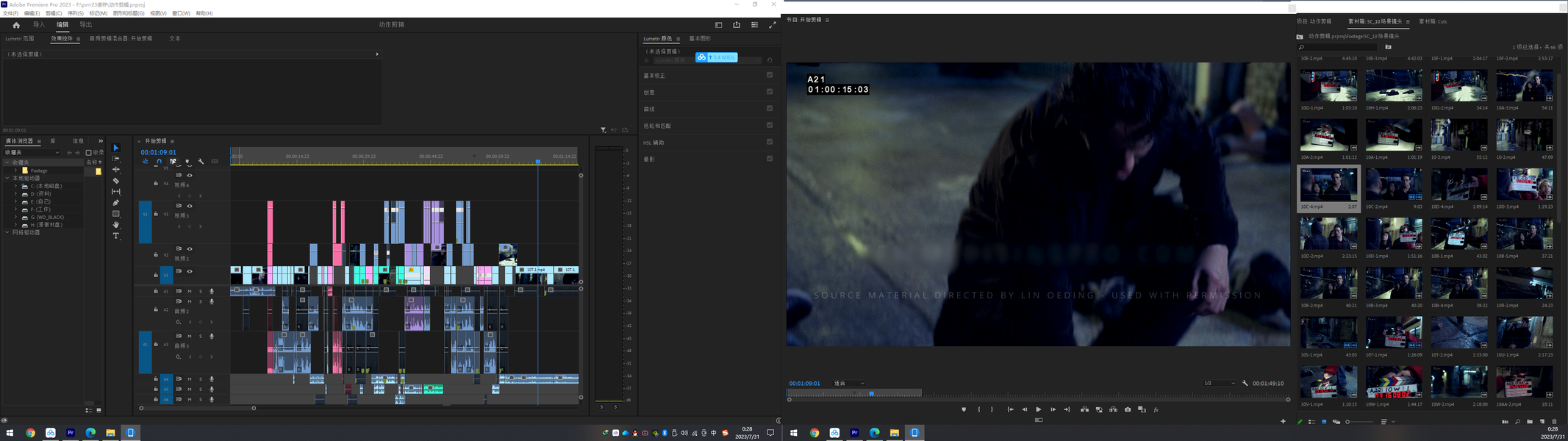Select the Hand tool
1568x441 pixels.
coord(116,225)
